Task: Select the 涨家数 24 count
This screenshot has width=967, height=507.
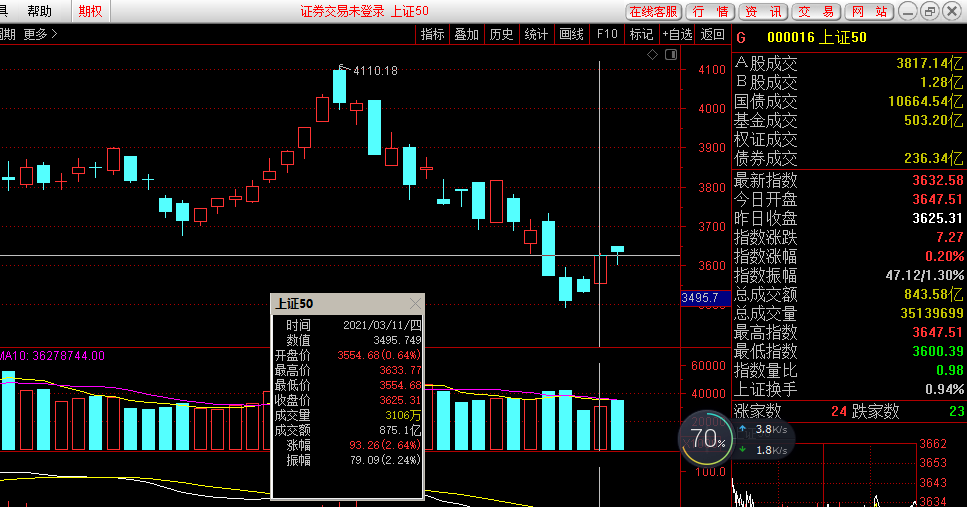Action: pos(839,411)
